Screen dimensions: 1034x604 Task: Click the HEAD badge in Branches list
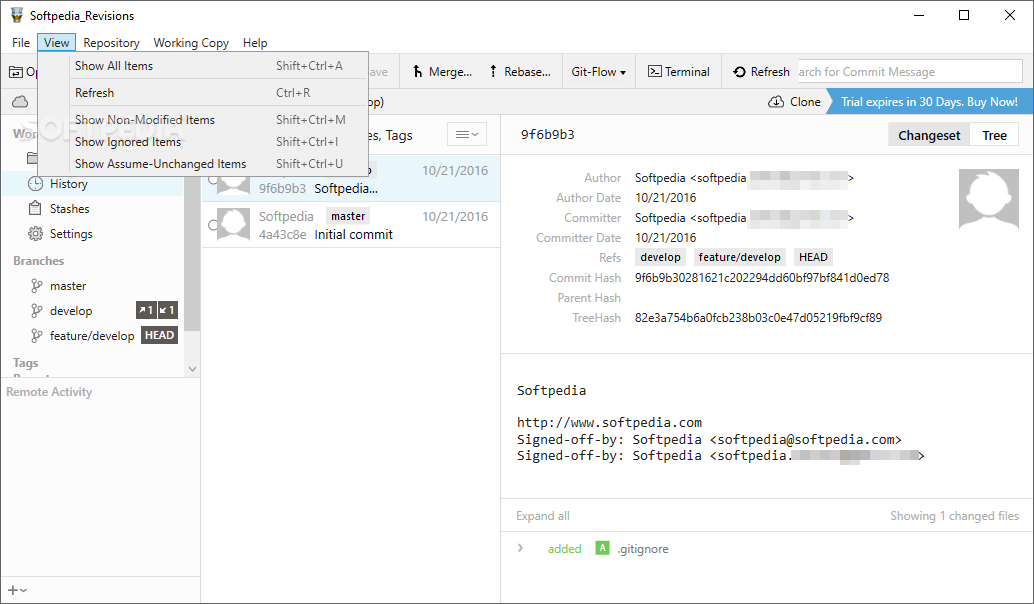point(160,336)
